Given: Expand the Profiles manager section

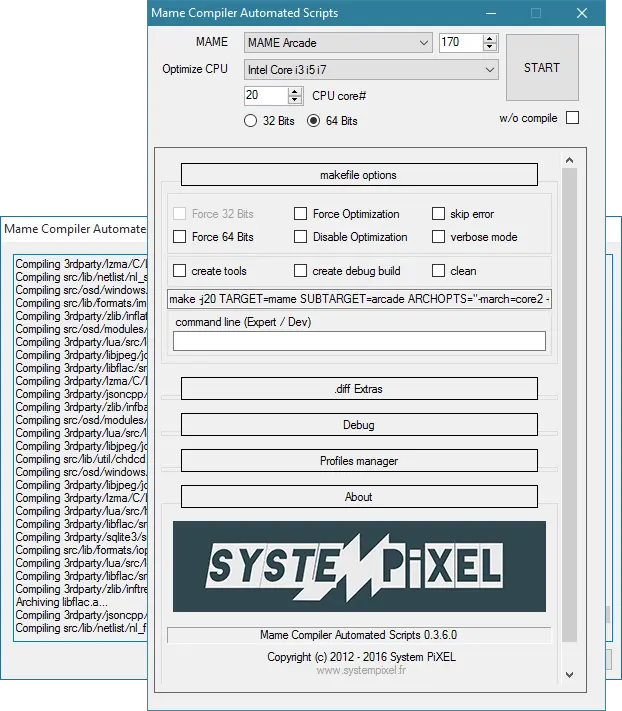Looking at the screenshot, I should [x=359, y=461].
